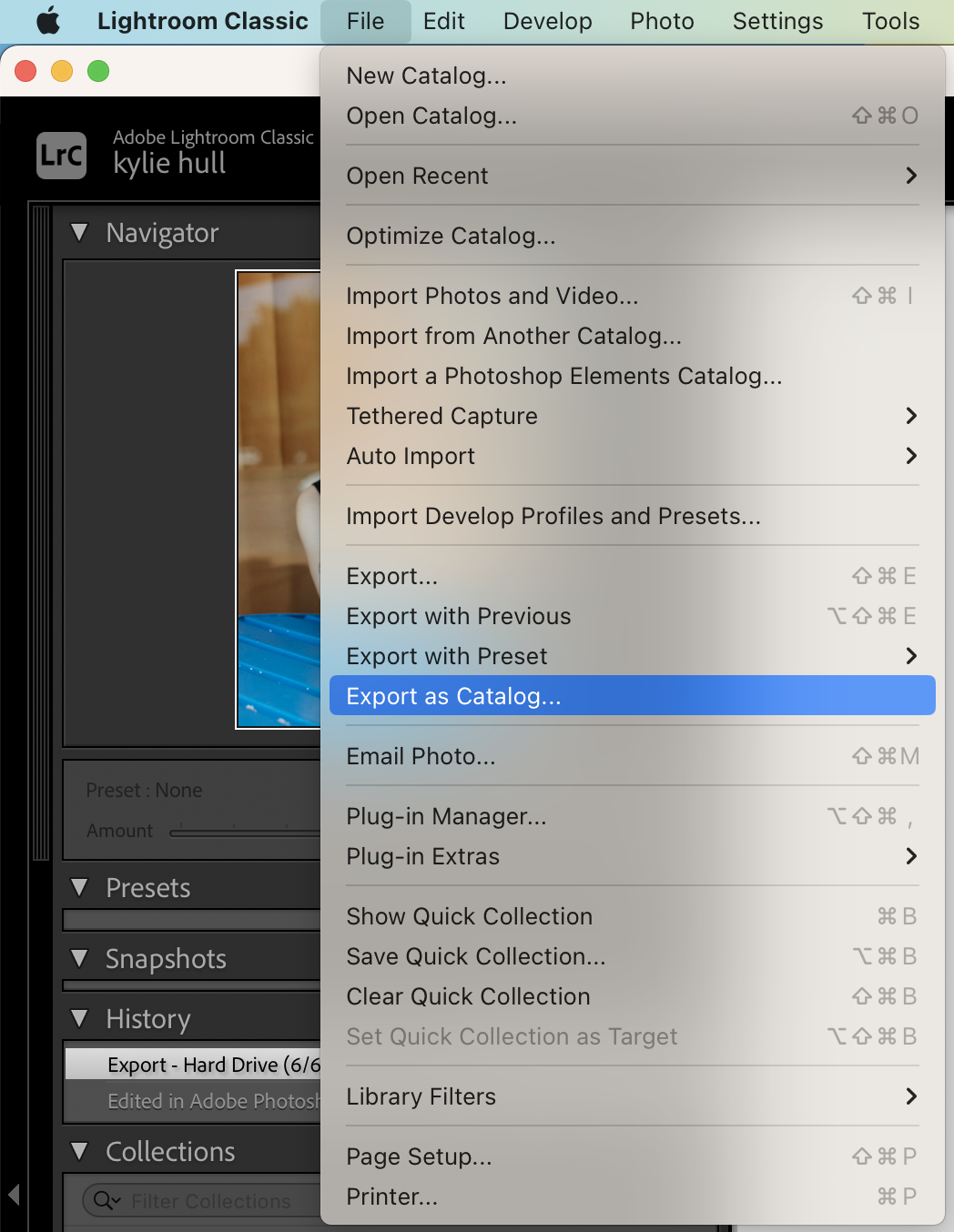Collapse the Snapshots panel triangle
Screen dimensions: 954x1232
point(80,958)
